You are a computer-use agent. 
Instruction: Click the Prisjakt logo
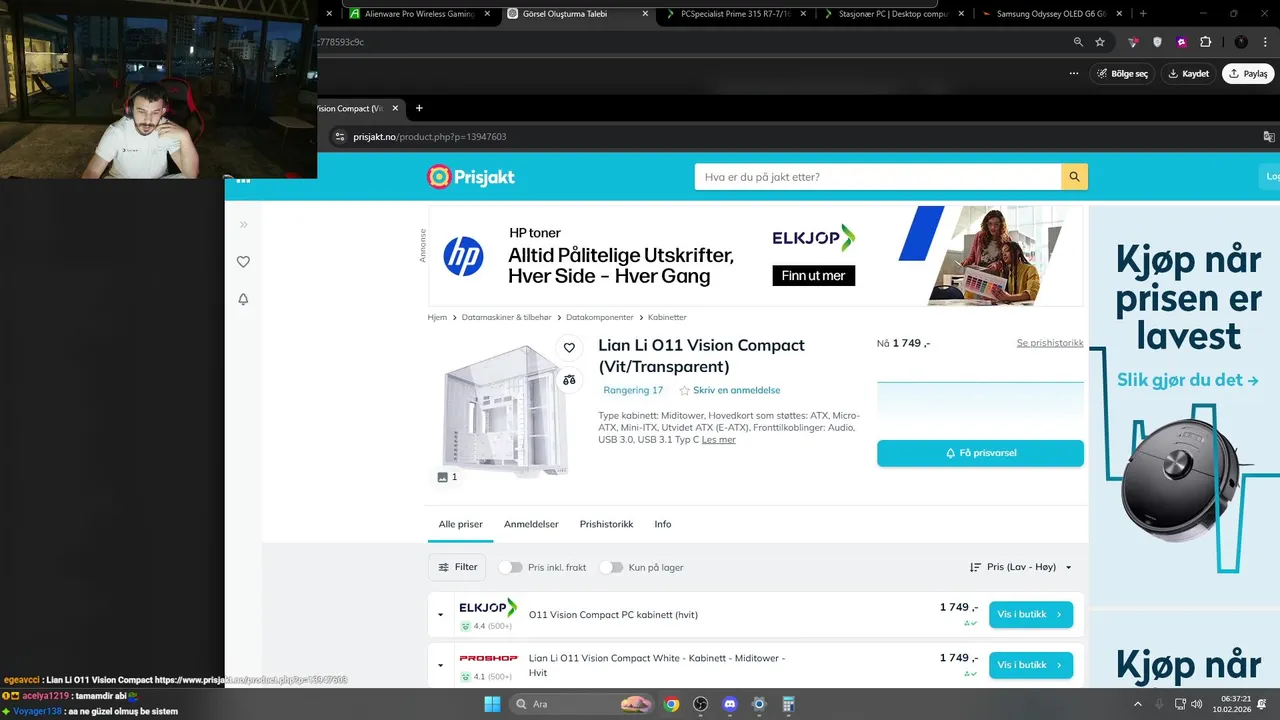(x=470, y=177)
